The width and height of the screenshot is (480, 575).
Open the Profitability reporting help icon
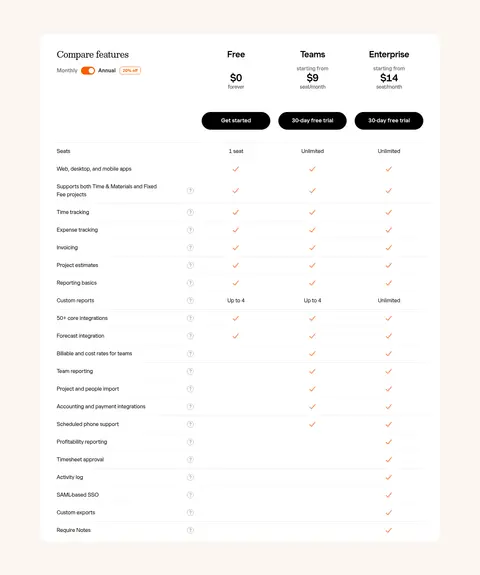click(x=190, y=442)
